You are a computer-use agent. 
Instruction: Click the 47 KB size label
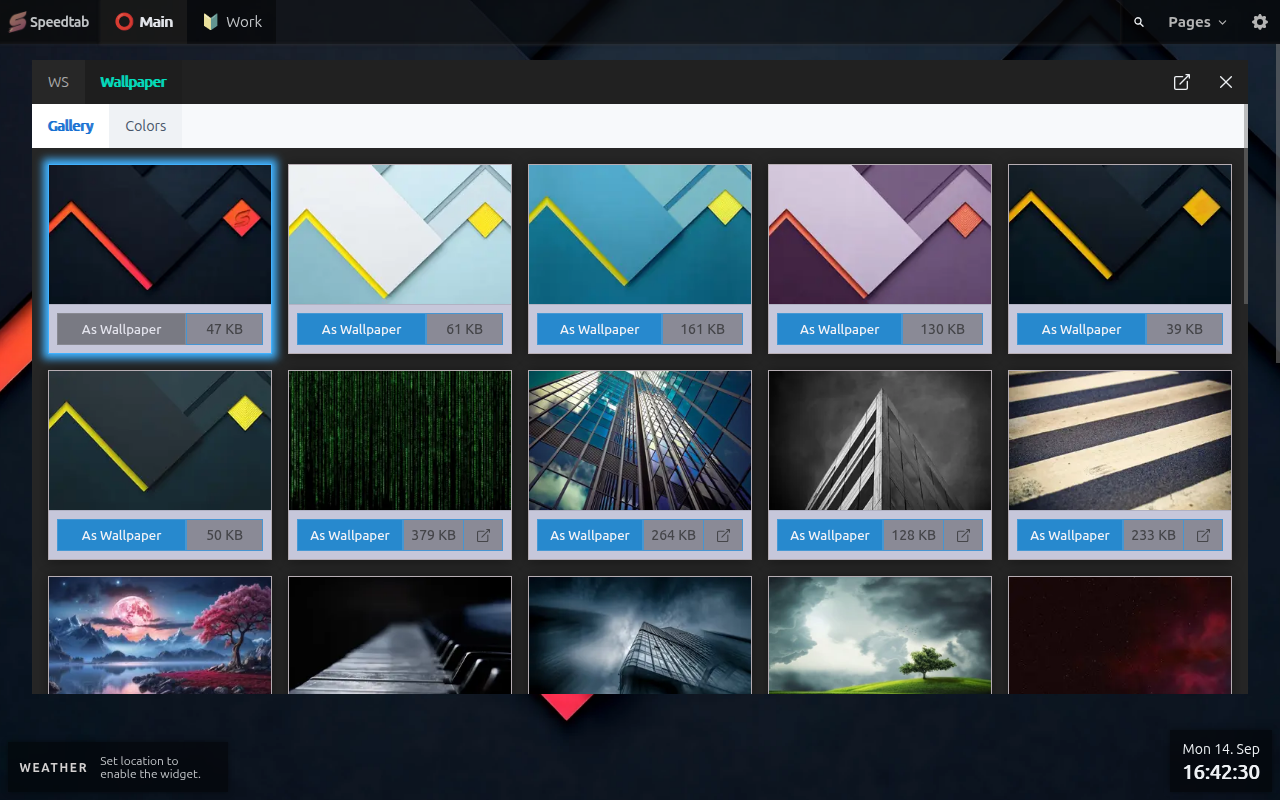point(225,329)
